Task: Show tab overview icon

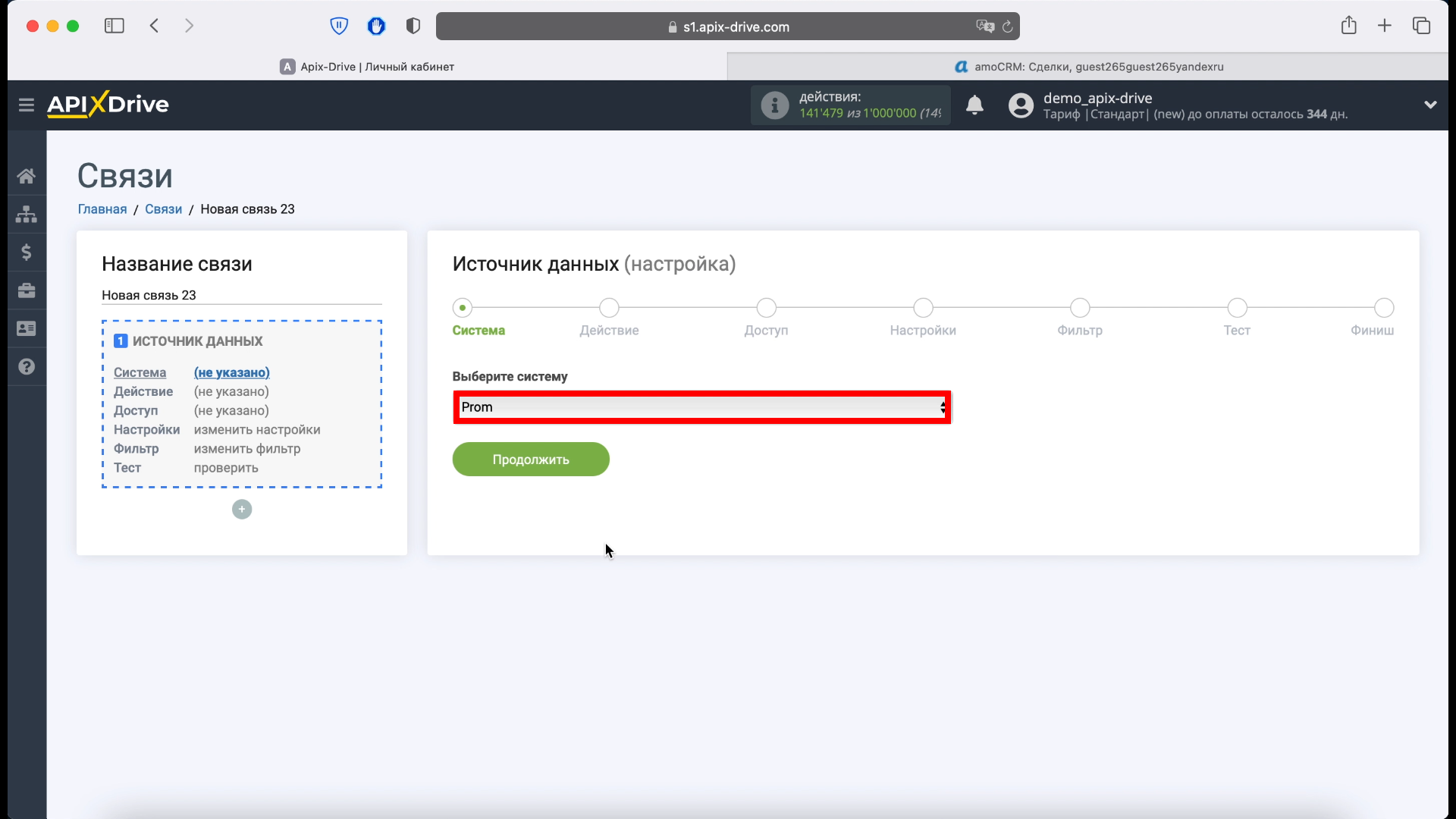Action: tap(1421, 26)
